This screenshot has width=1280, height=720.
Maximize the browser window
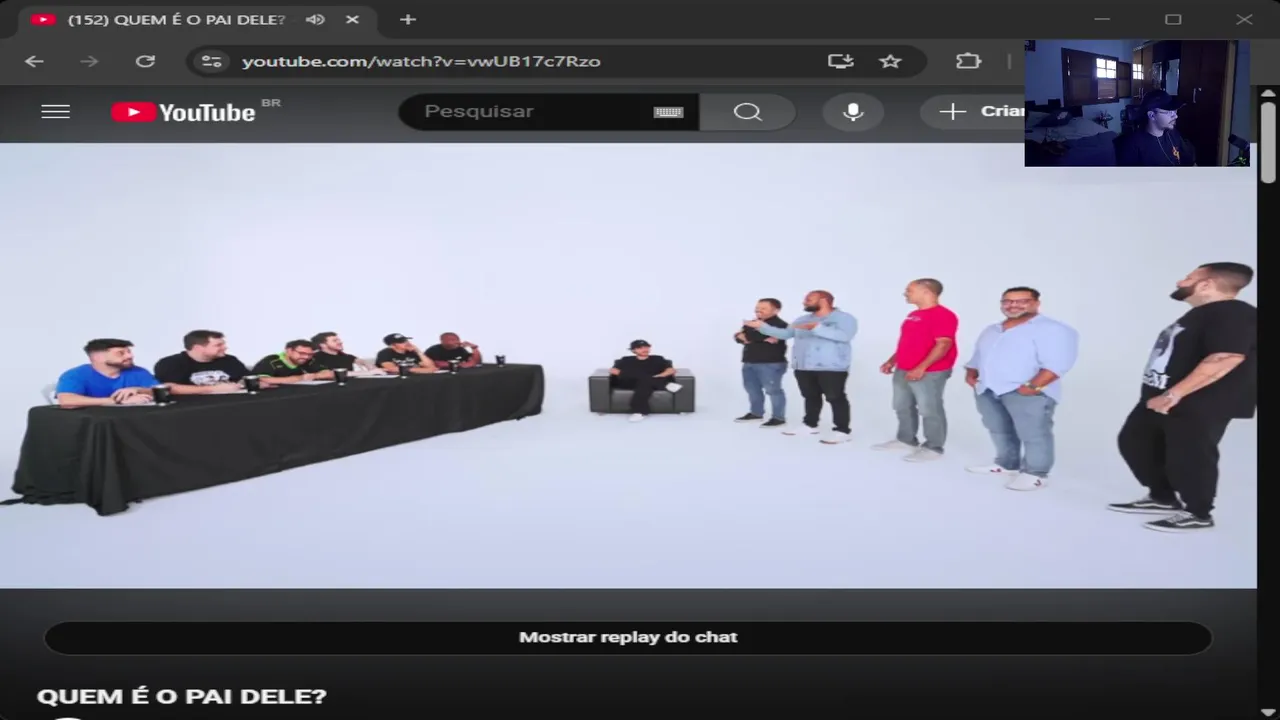1173,19
